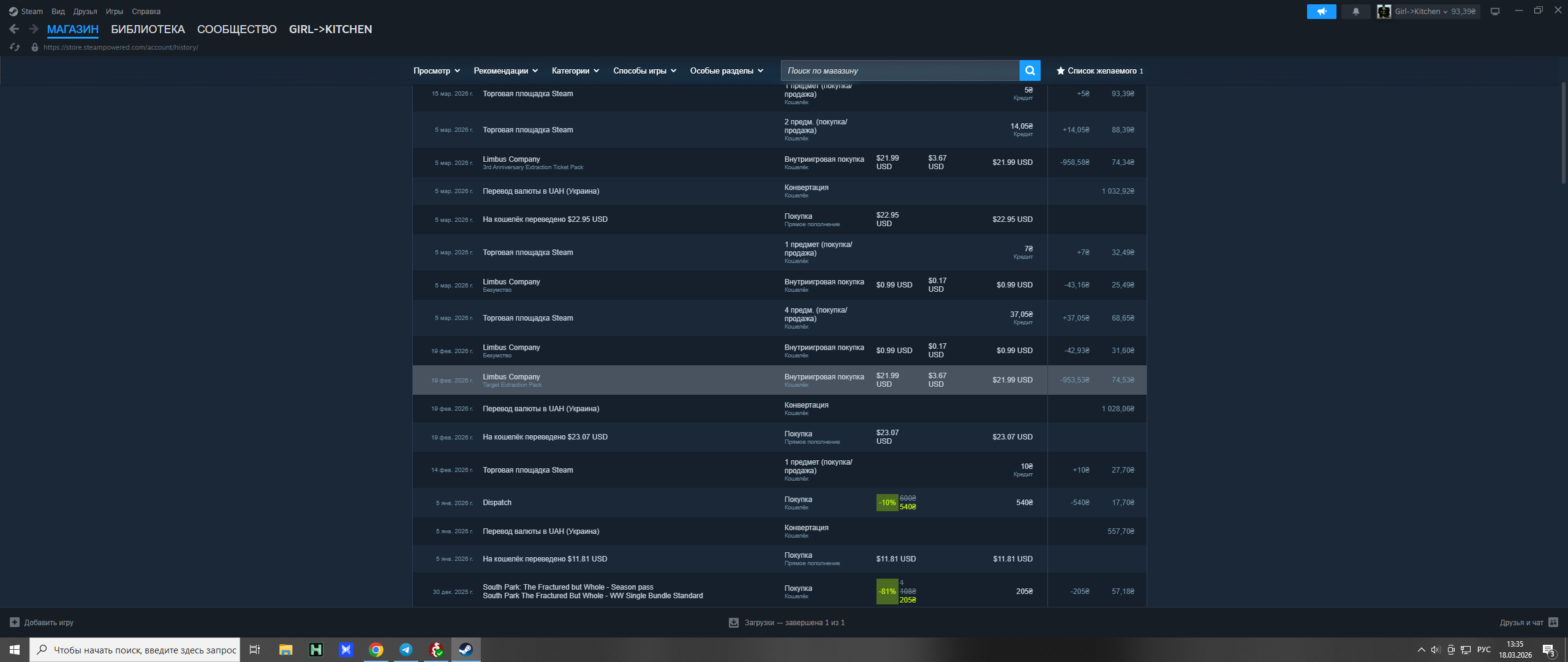Switch to the БИБЛИОТЕКА tab

[148, 29]
